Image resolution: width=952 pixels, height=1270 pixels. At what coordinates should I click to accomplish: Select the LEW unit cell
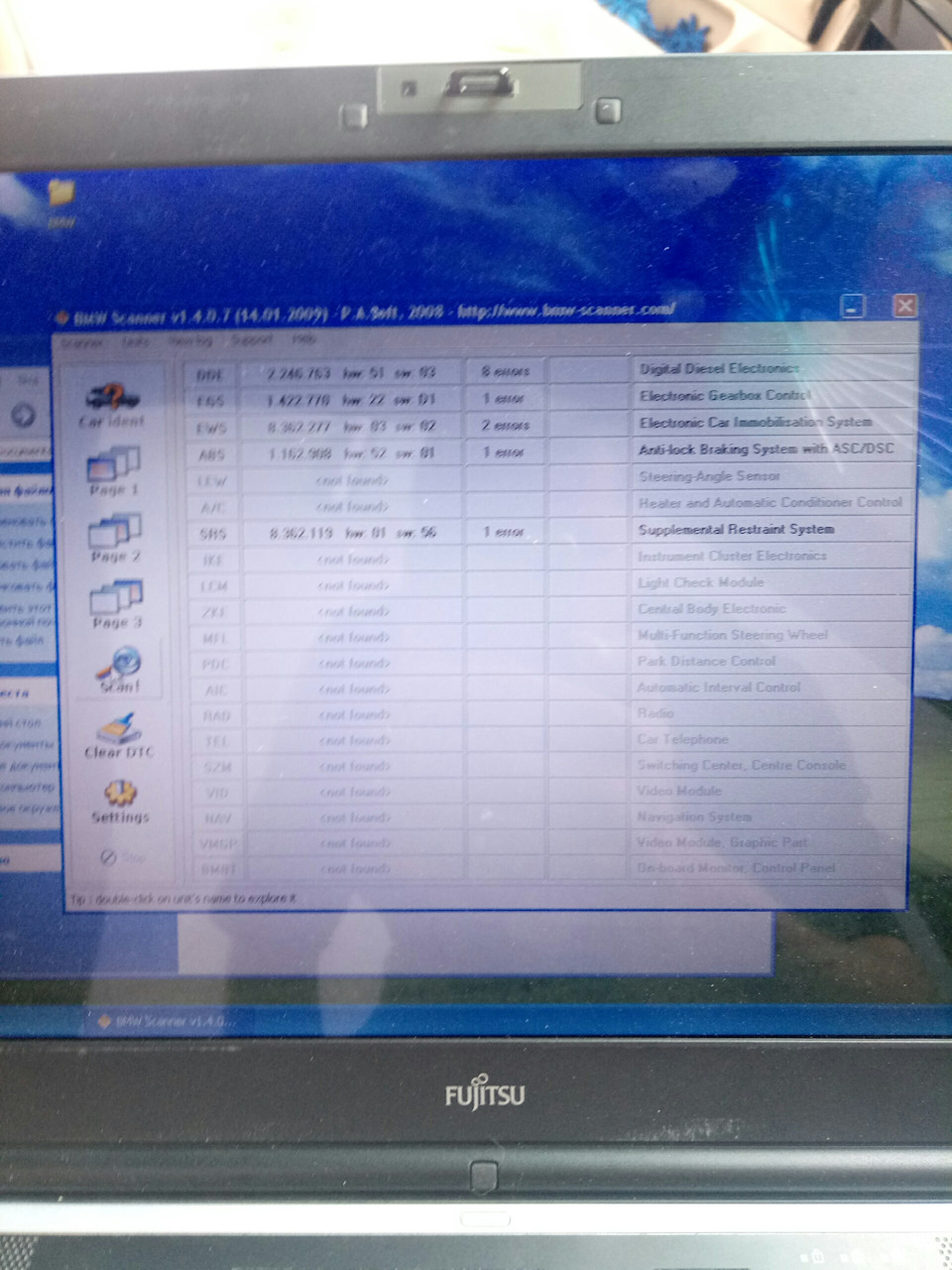212,481
